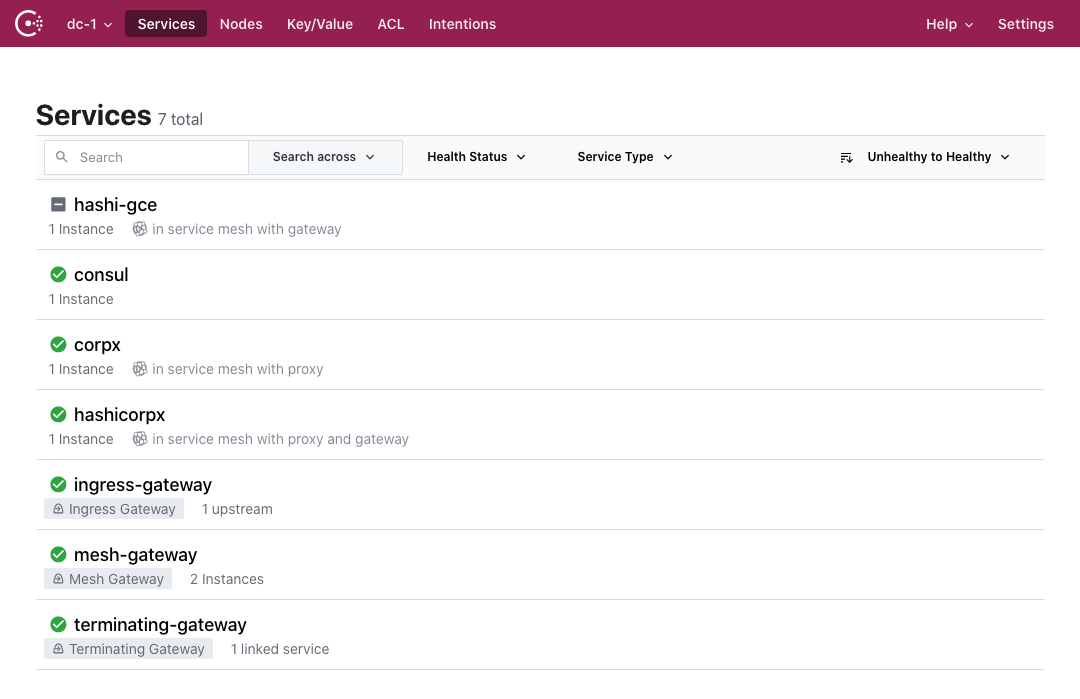Screen dimensions: 1080x699
Task: Open the Service Type filter dropdown
Action: pyautogui.click(x=623, y=157)
